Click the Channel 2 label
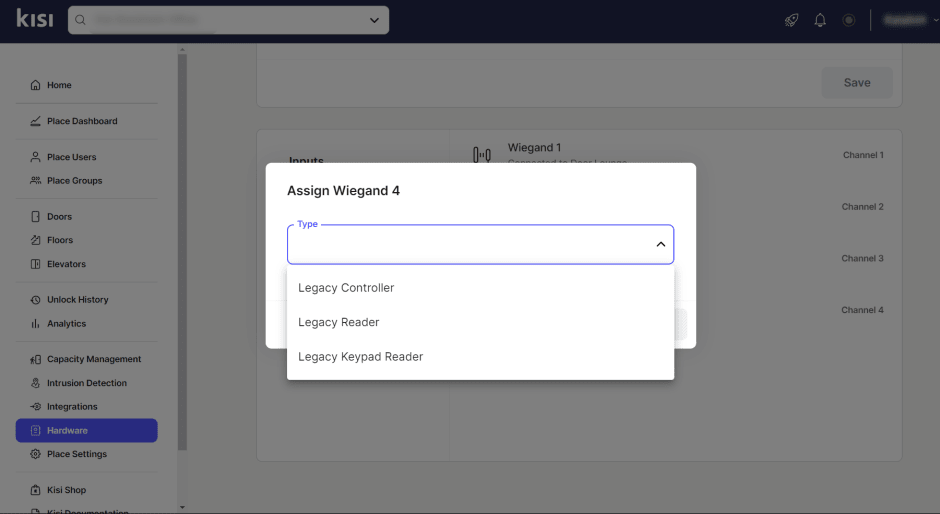Screen dimensions: 940x514 863,207
